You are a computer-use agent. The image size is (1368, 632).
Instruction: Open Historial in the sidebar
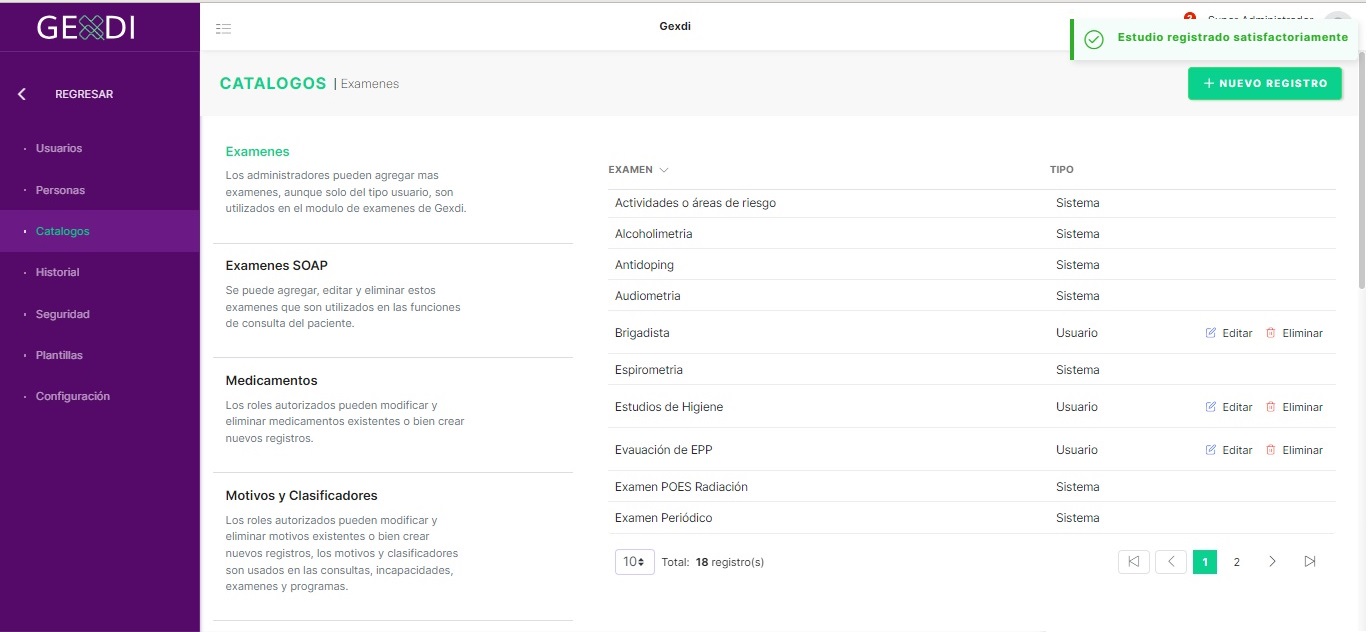(x=57, y=272)
